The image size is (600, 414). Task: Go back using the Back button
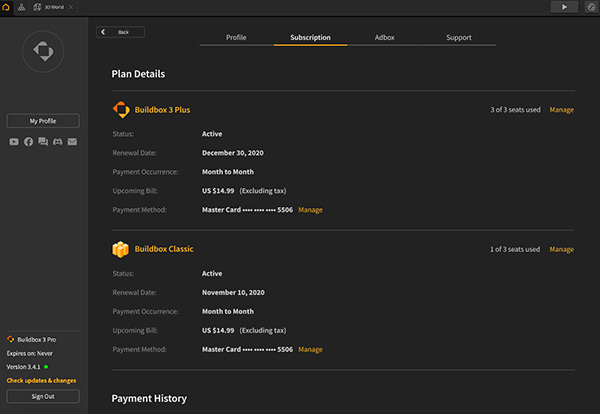(120, 32)
